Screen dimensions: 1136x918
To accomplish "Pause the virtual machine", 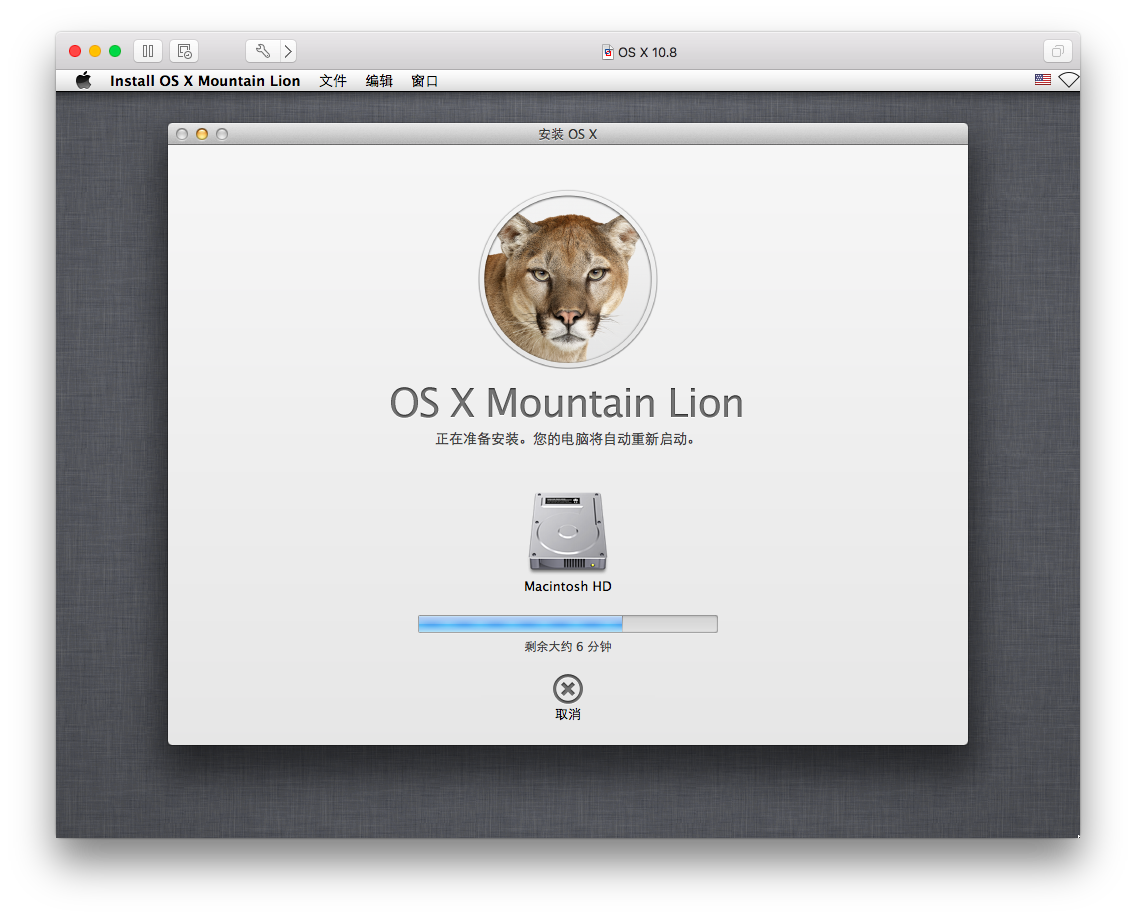I will coord(147,50).
